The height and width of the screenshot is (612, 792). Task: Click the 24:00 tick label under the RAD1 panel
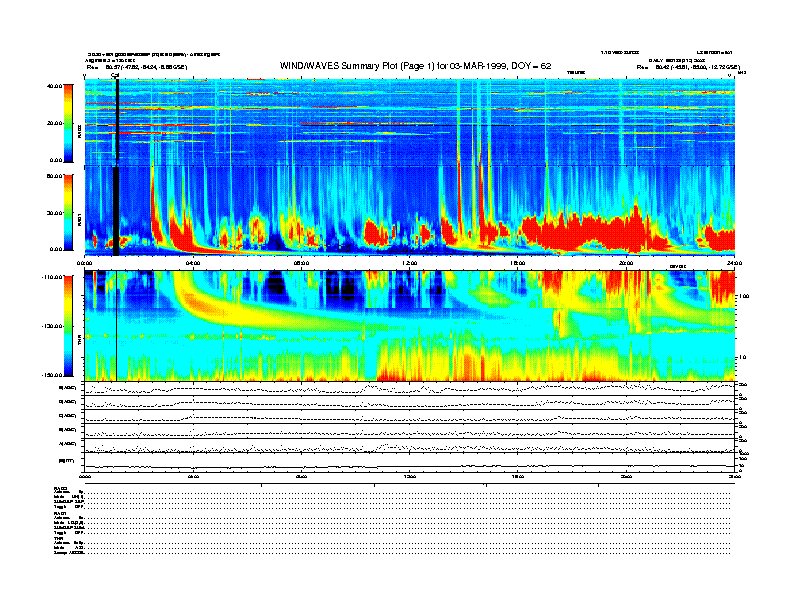[735, 263]
